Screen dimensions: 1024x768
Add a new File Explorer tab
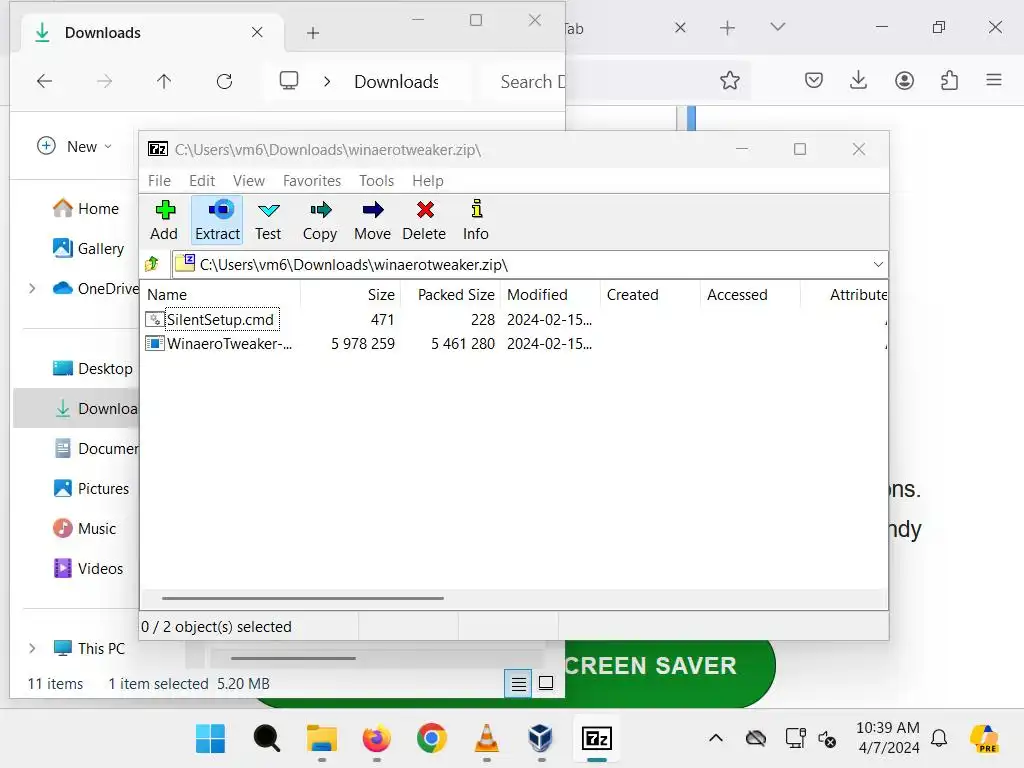point(313,33)
